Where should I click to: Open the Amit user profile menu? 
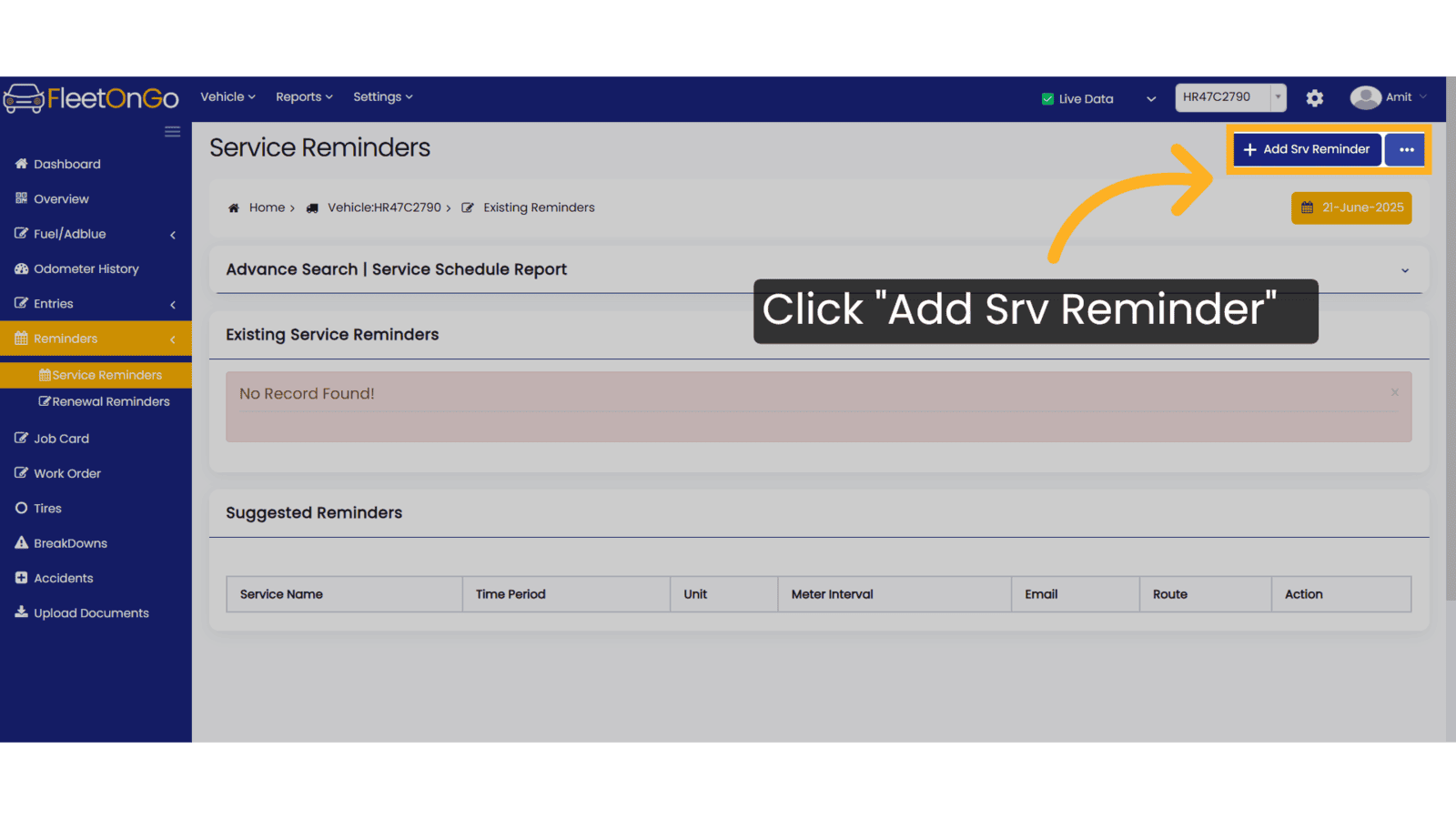pyautogui.click(x=1389, y=97)
